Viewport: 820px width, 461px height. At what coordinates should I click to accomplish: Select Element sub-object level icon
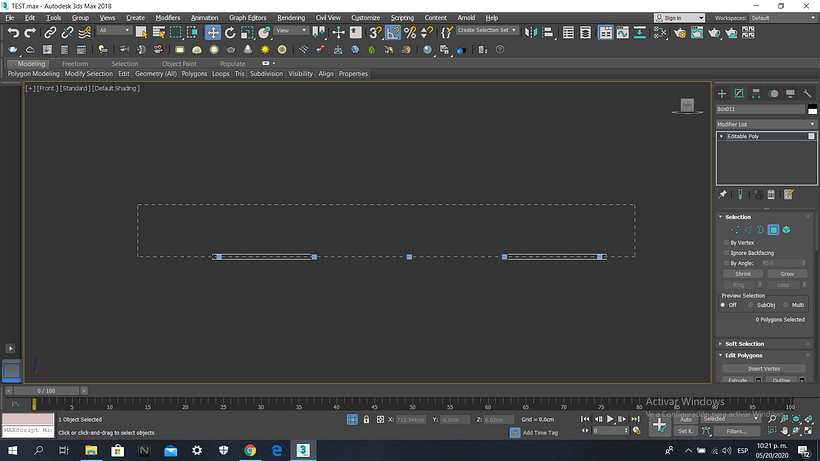786,230
